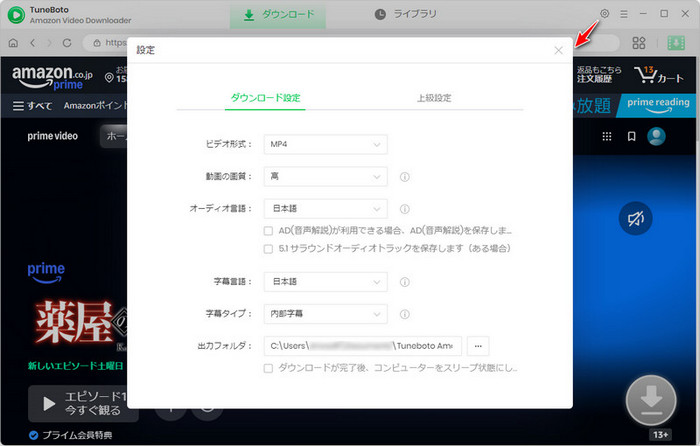
Task: Open Amazon すべて hamburger menu
Action: coord(32,106)
